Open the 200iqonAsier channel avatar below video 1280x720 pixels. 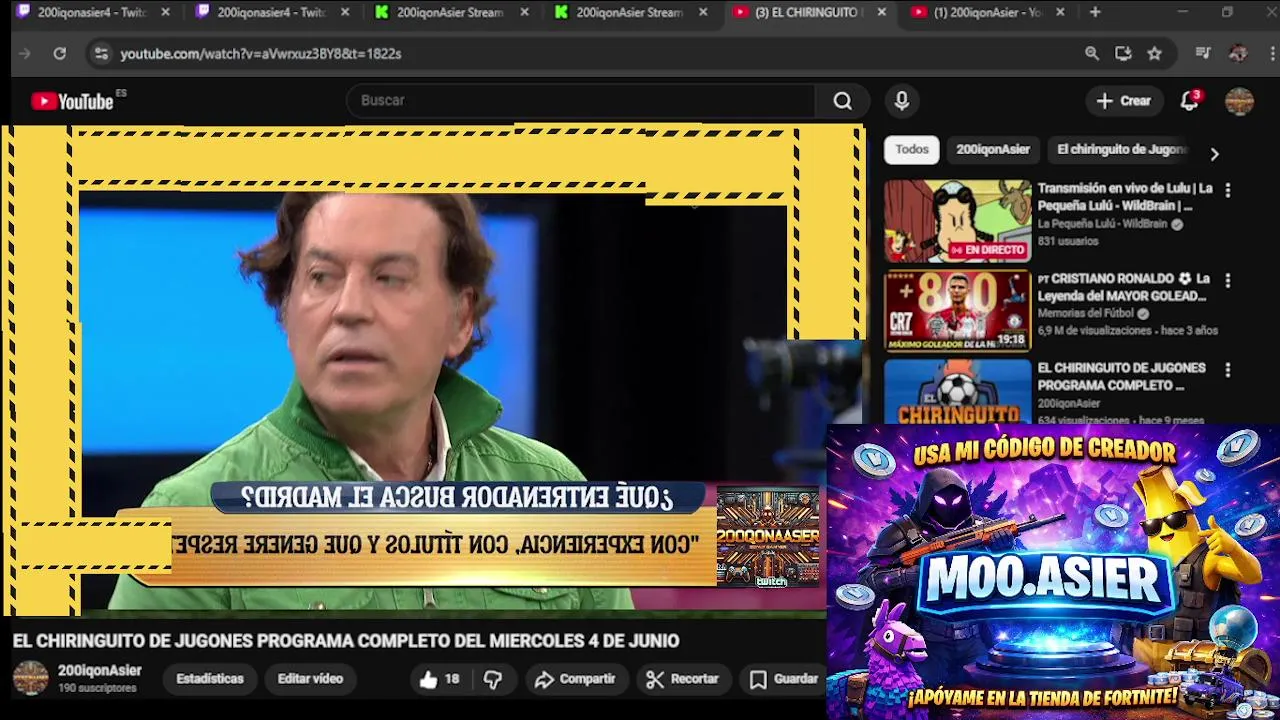(30, 678)
